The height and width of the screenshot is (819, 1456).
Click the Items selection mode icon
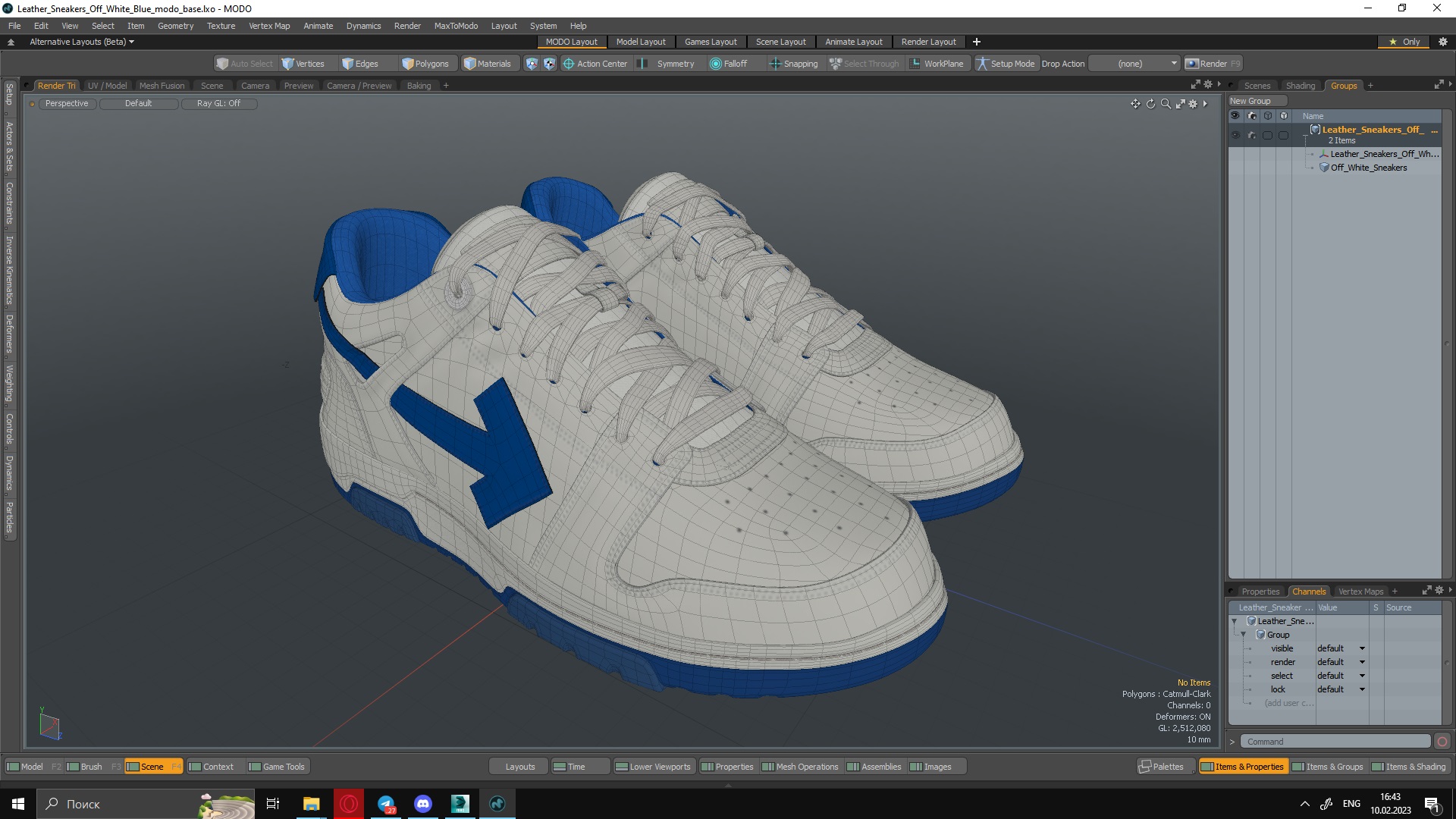532,64
